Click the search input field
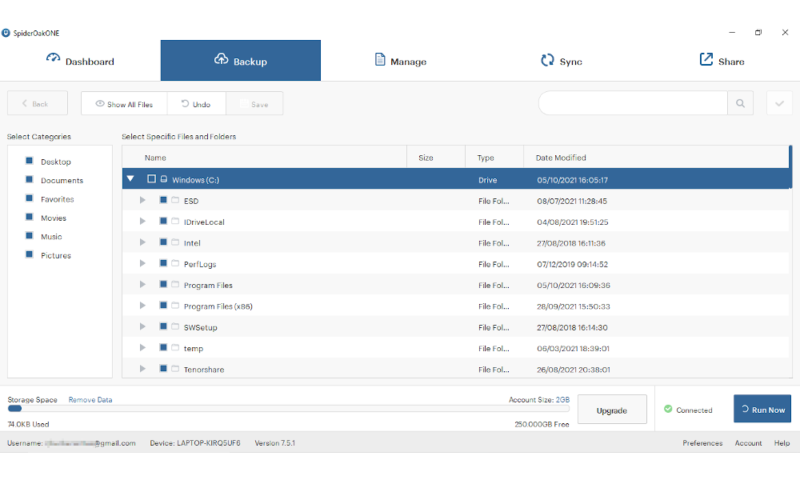This screenshot has height=480, width=800. pyautogui.click(x=633, y=104)
